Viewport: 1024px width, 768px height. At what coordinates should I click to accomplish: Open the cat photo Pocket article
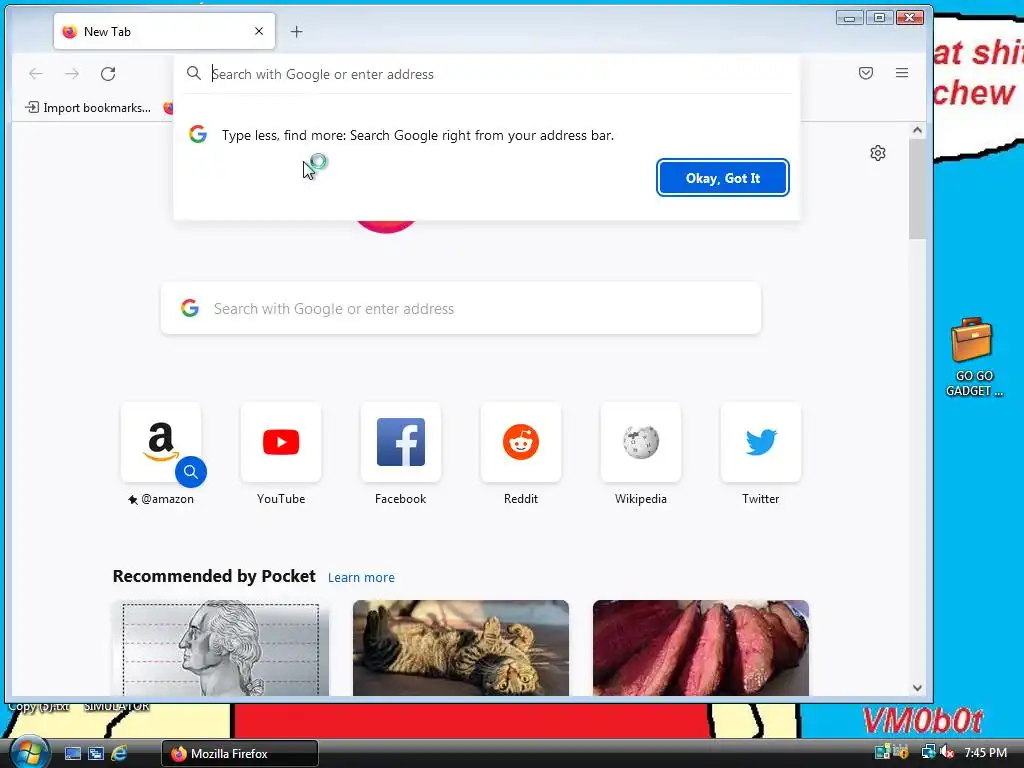pyautogui.click(x=461, y=648)
